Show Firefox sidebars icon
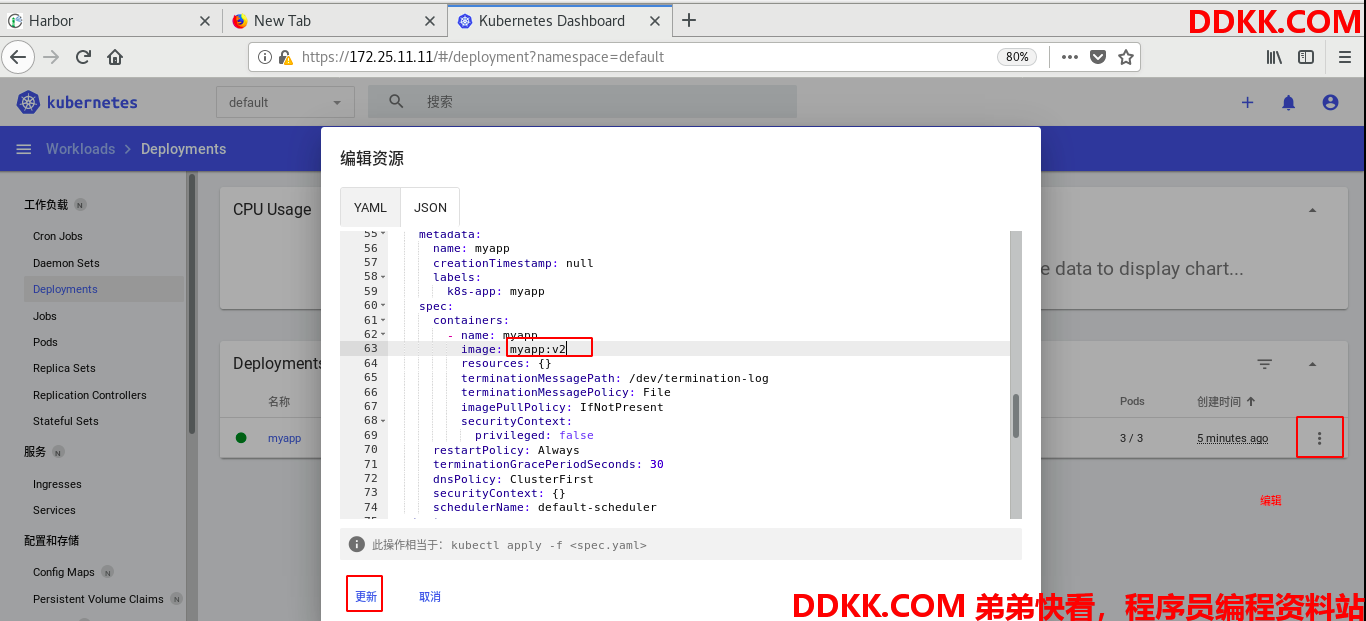Viewport: 1366px width, 621px height. [x=1306, y=57]
